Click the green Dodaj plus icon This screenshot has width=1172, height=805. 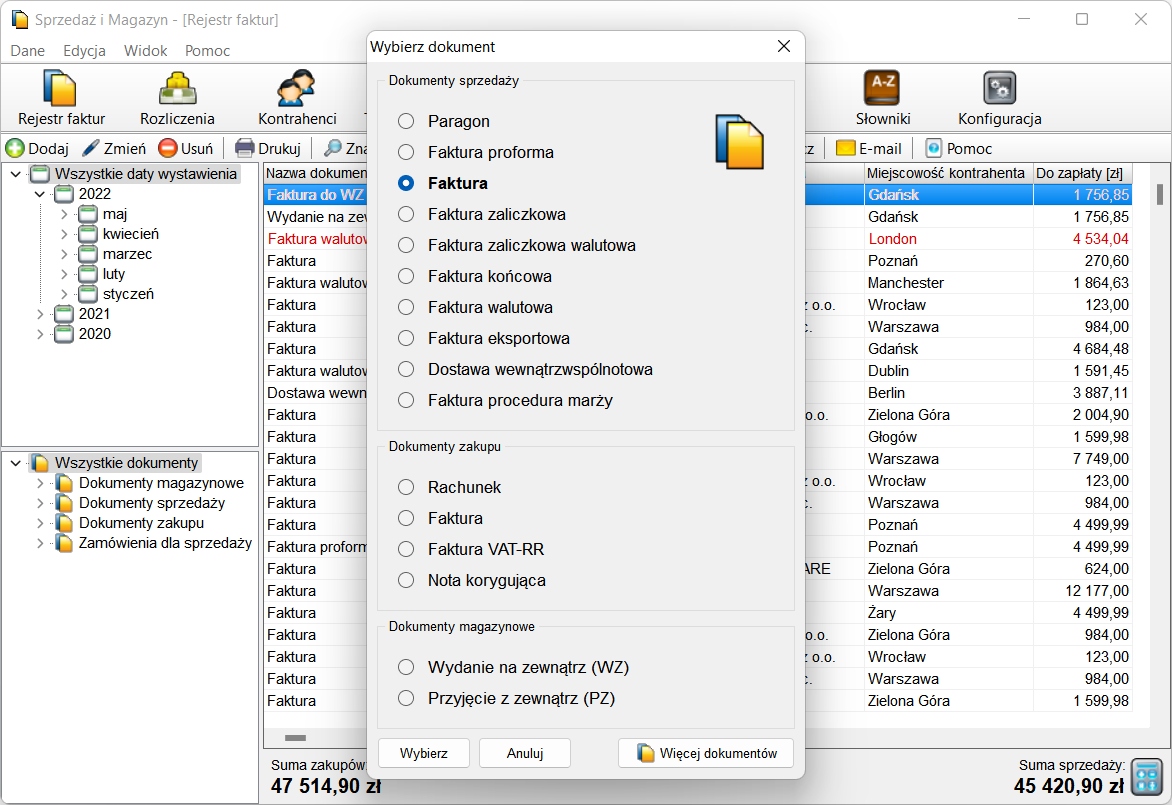click(x=16, y=149)
